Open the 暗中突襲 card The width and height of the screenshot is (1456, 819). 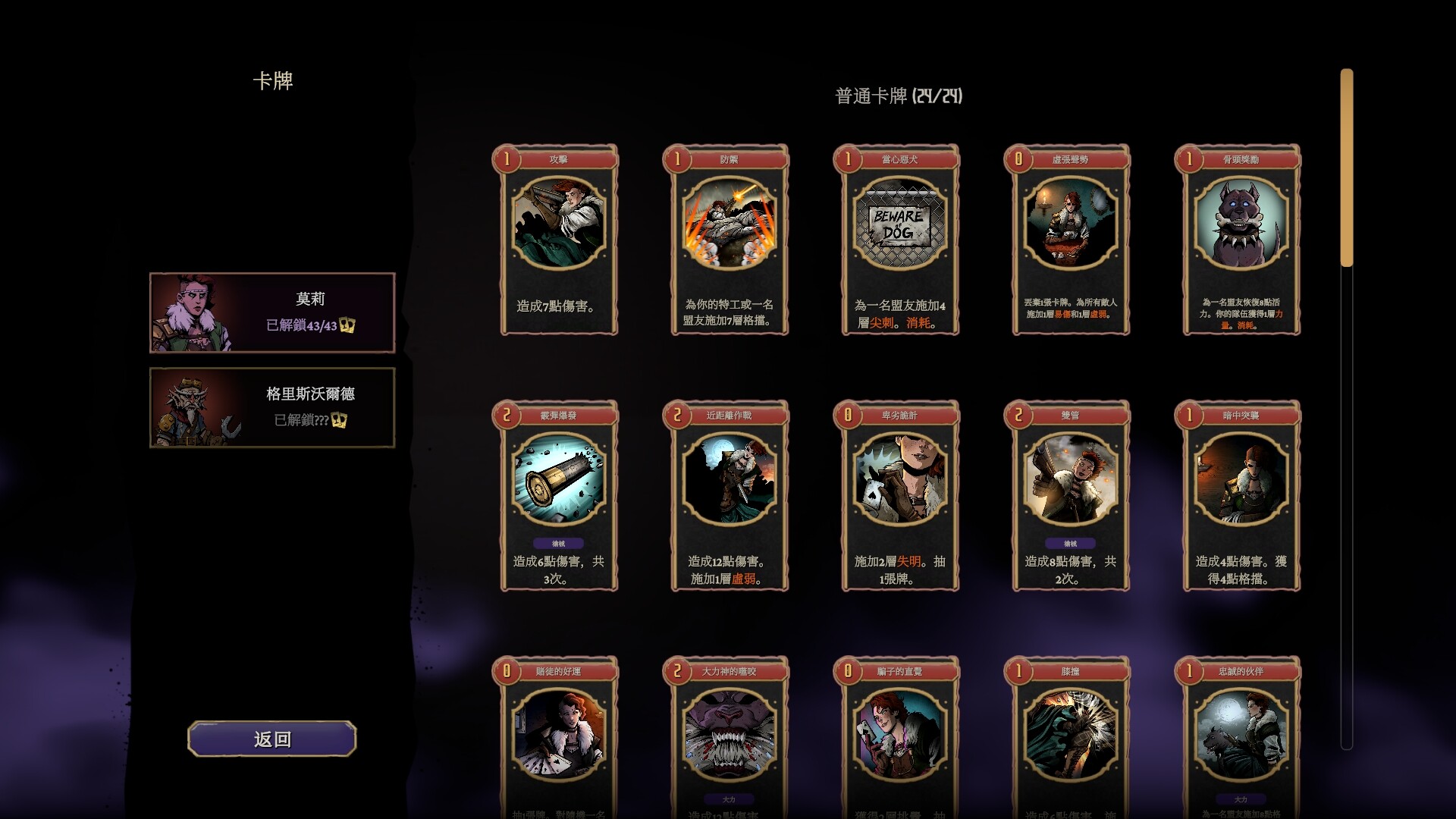pos(1241,496)
